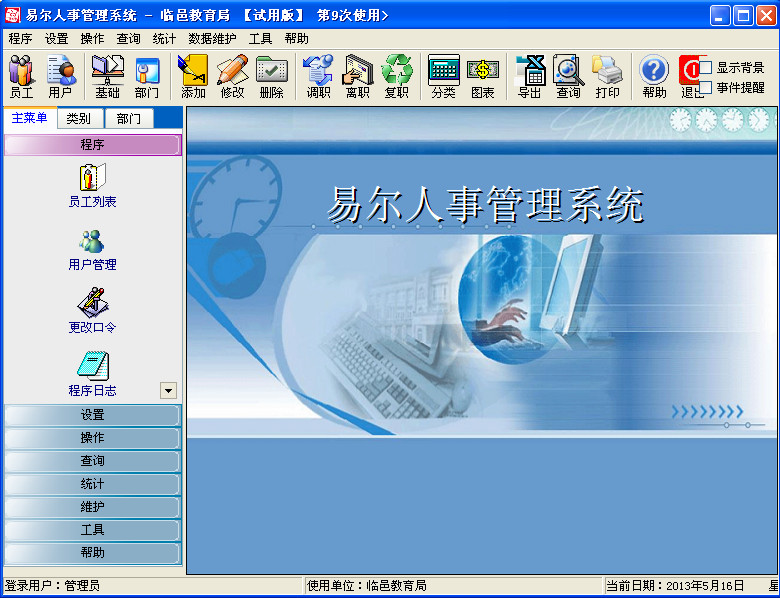Expand the 统计 sidebar section
This screenshot has width=780, height=598.
pyautogui.click(x=93, y=484)
